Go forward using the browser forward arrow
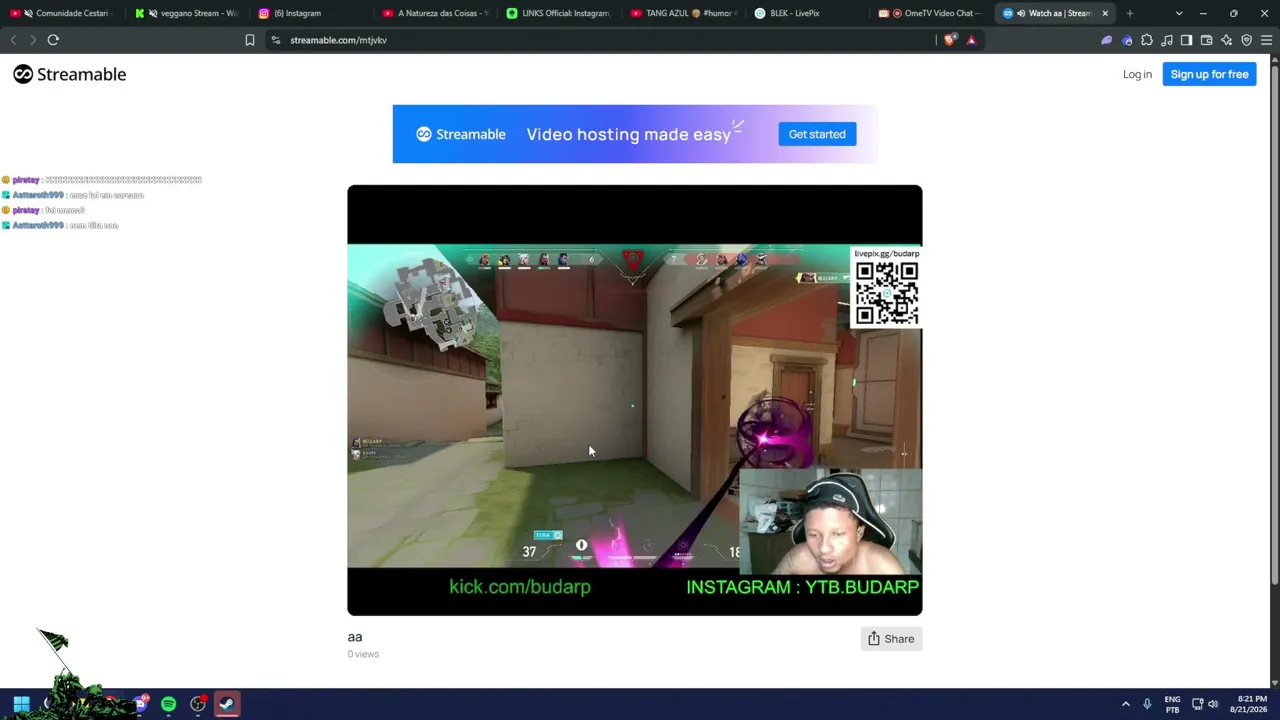 [33, 40]
